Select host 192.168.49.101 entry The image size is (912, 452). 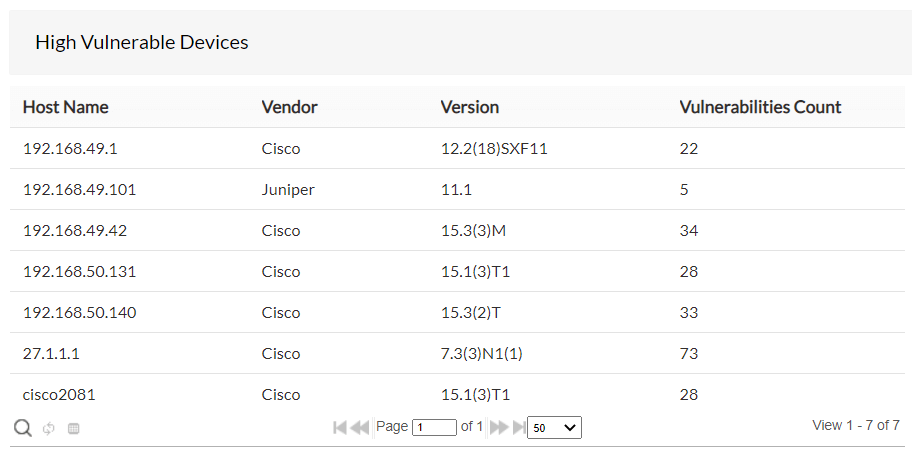[x=79, y=189]
